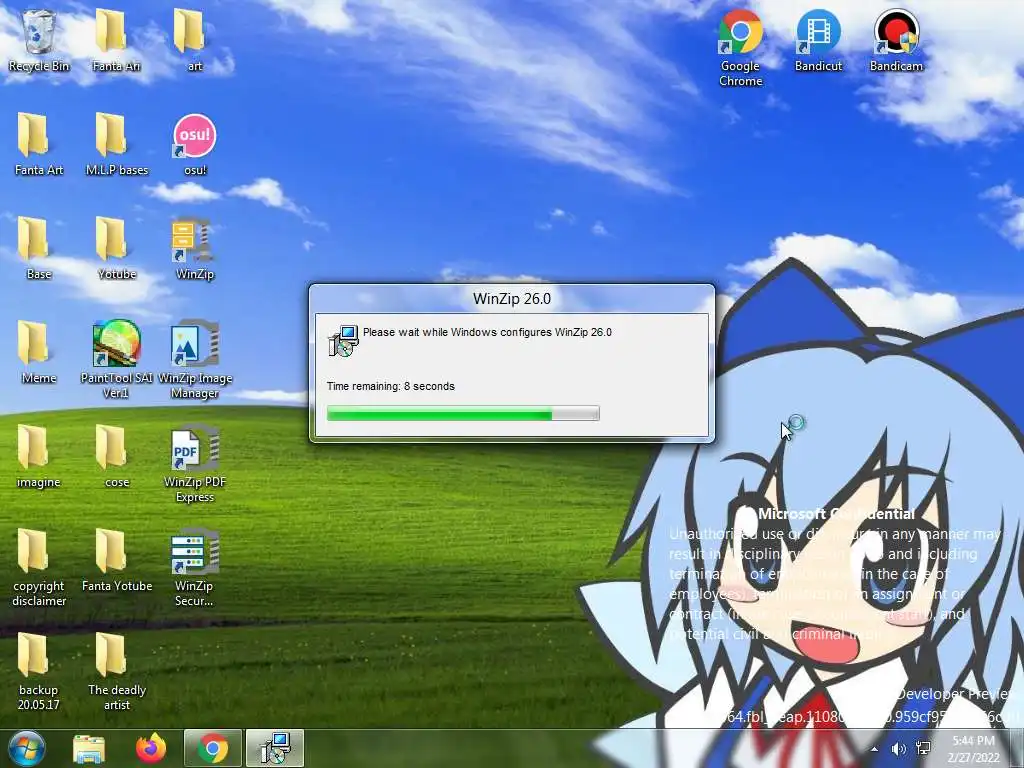1024x768 pixels.
Task: Select the installer button in taskbar
Action: click(275, 748)
